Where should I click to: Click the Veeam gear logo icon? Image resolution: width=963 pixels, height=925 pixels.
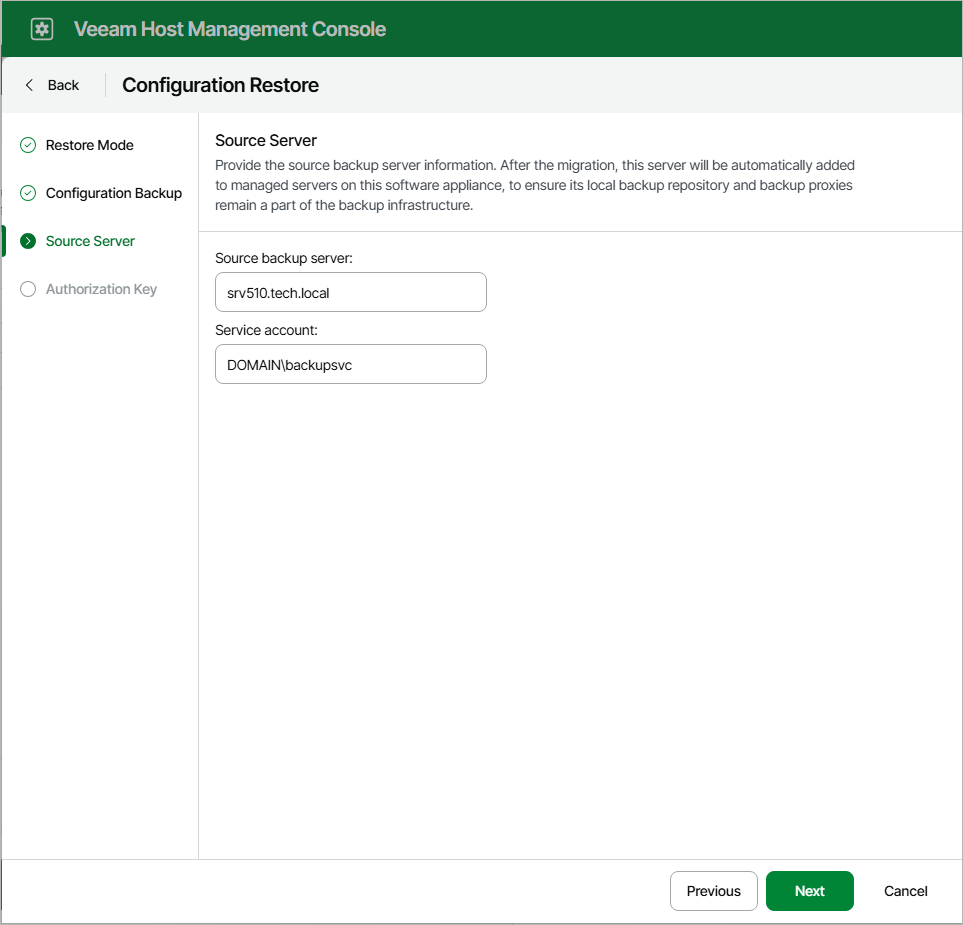(x=41, y=28)
